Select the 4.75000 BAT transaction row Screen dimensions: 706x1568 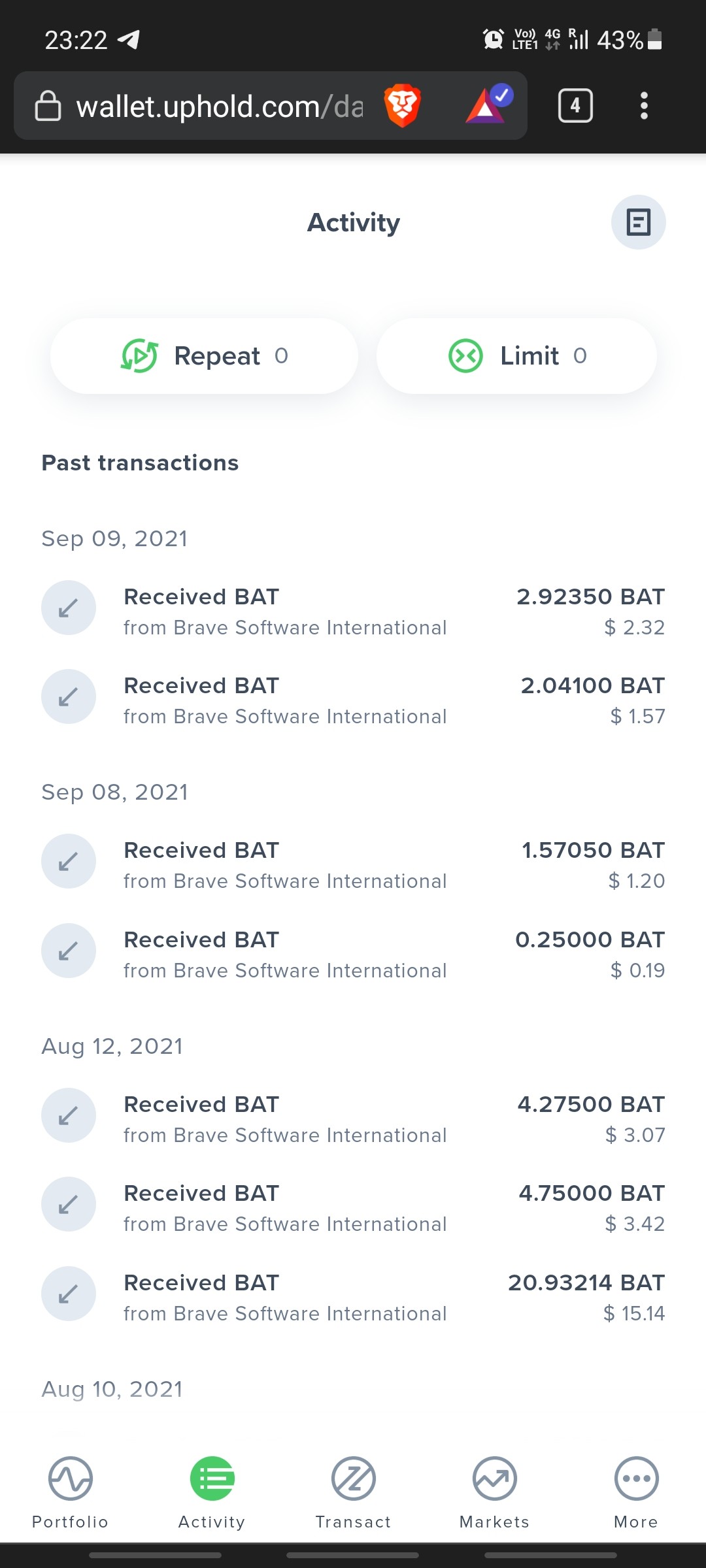pos(353,1208)
